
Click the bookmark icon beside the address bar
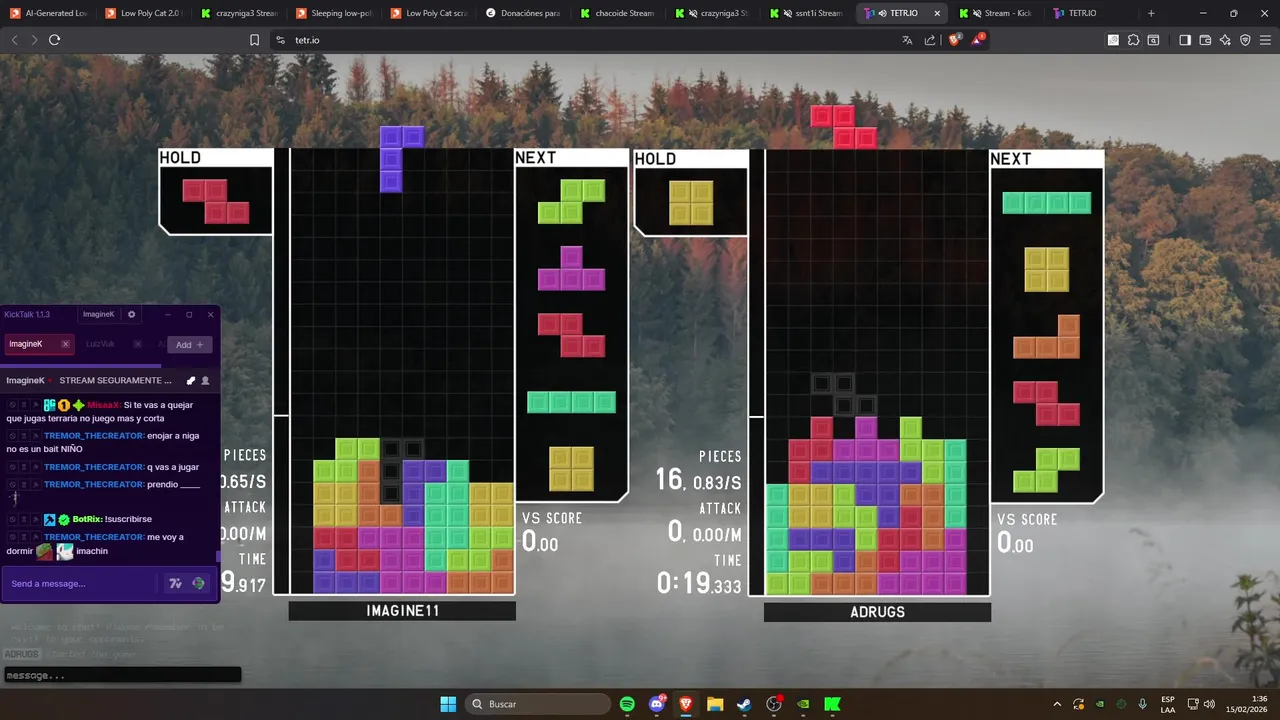click(x=255, y=40)
